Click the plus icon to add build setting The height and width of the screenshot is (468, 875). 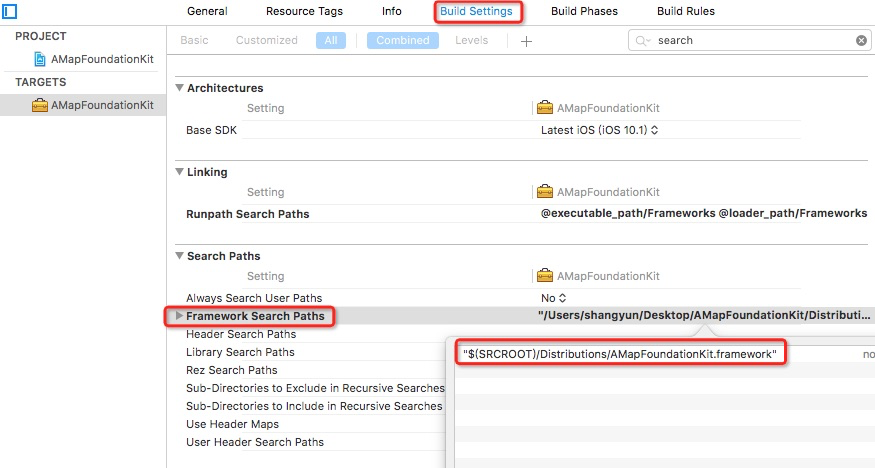click(526, 41)
